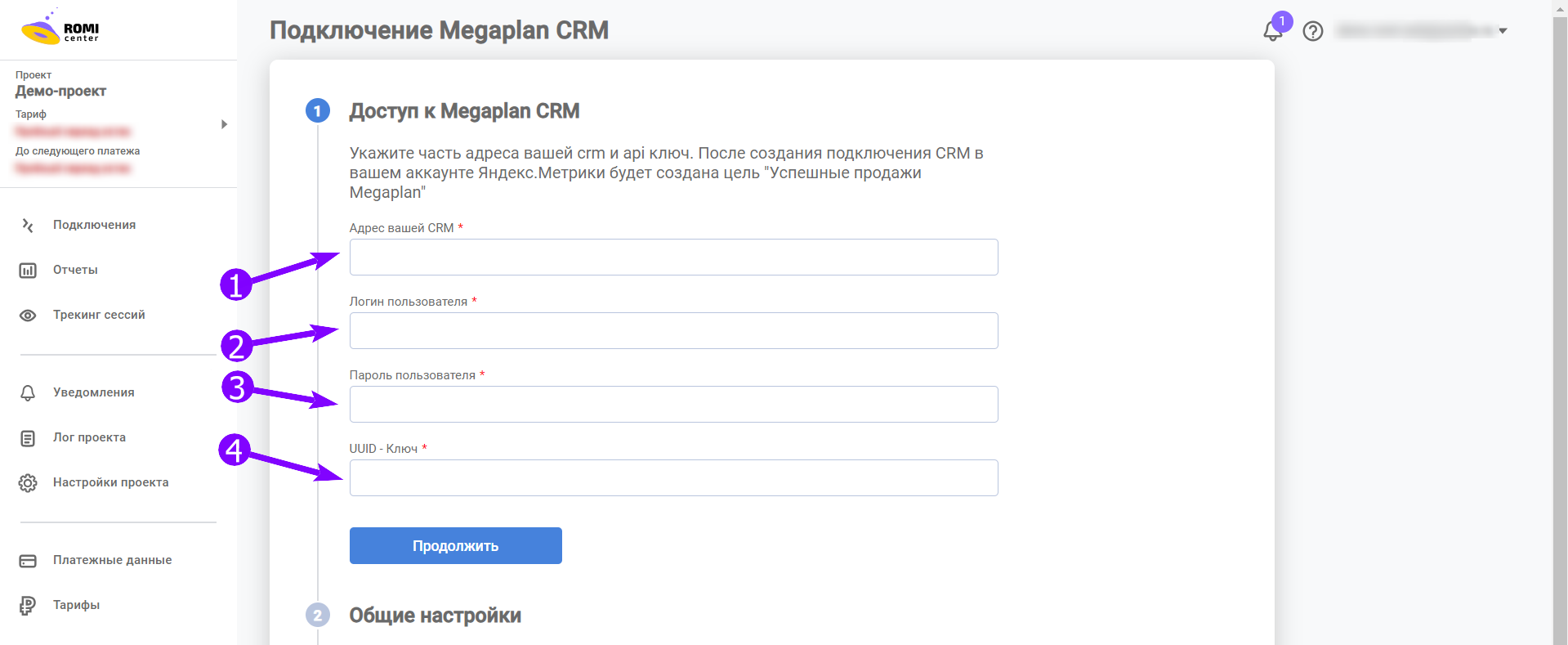Click the Подключения sidebar icon
The image size is (1568, 645).
point(28,225)
